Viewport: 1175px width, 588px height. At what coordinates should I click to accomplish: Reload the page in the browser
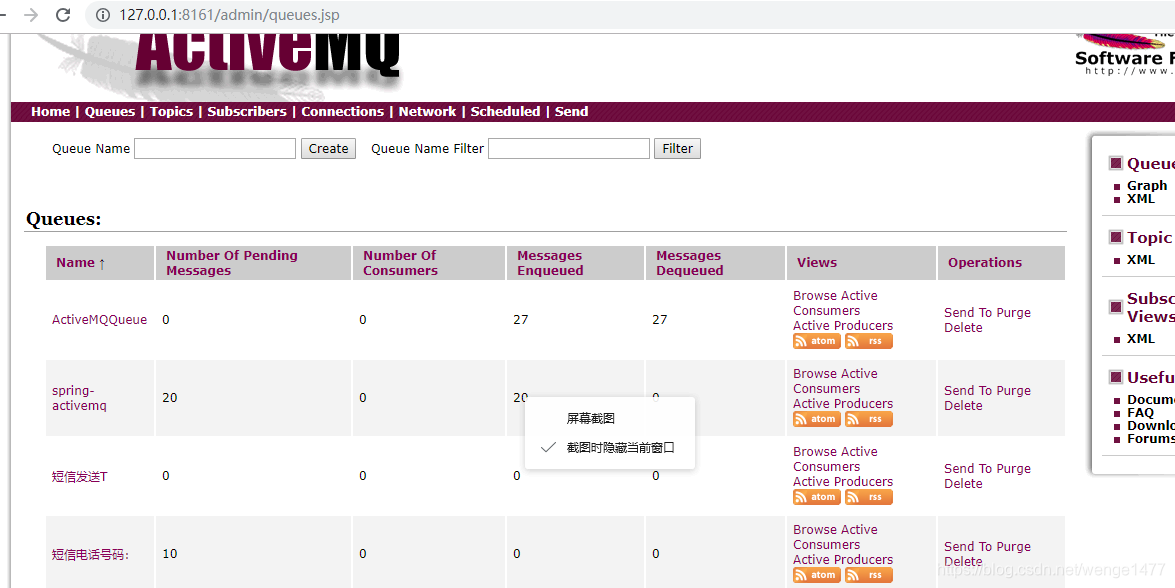pos(63,15)
